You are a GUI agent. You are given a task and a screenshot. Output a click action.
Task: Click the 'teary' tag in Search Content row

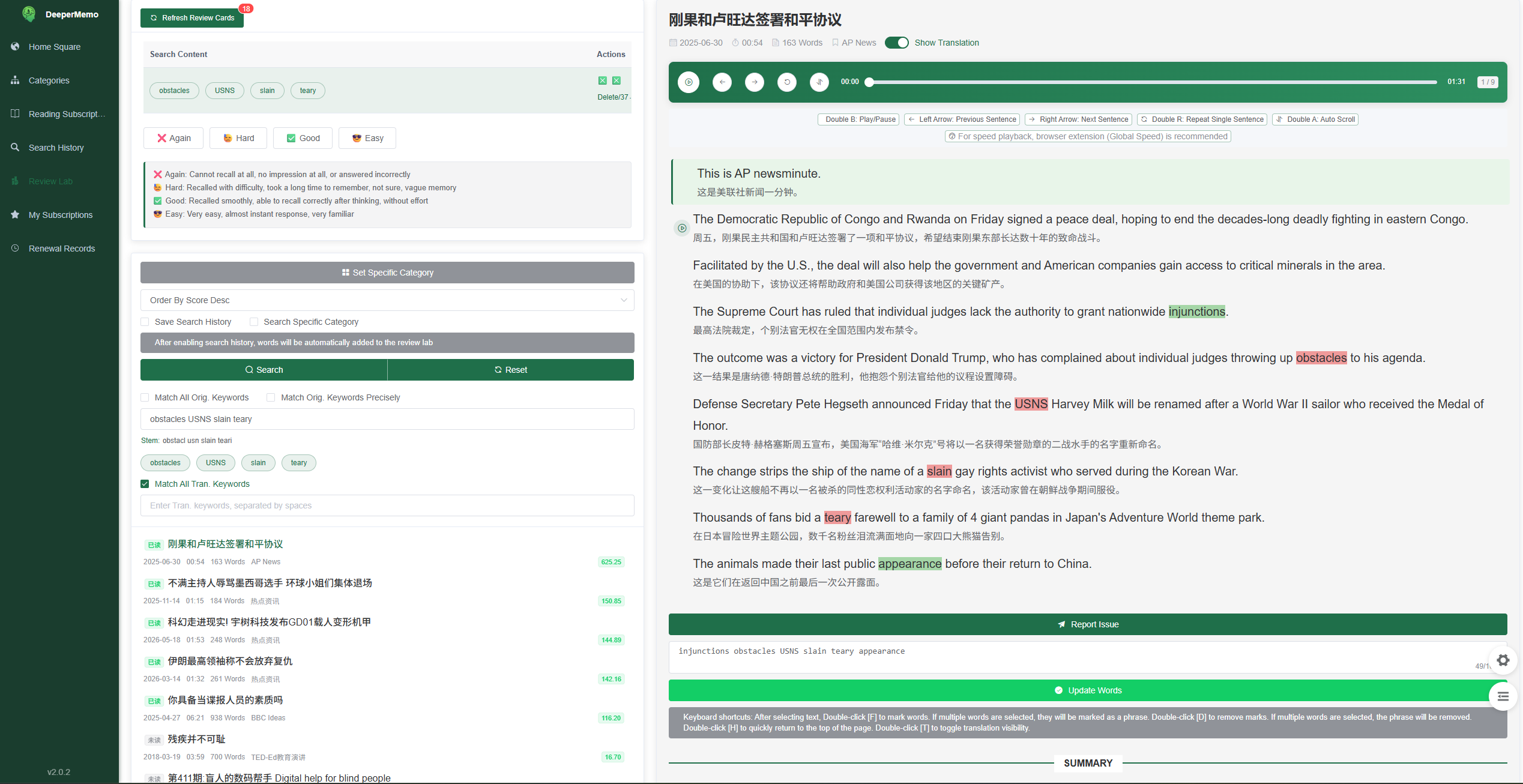(x=308, y=91)
